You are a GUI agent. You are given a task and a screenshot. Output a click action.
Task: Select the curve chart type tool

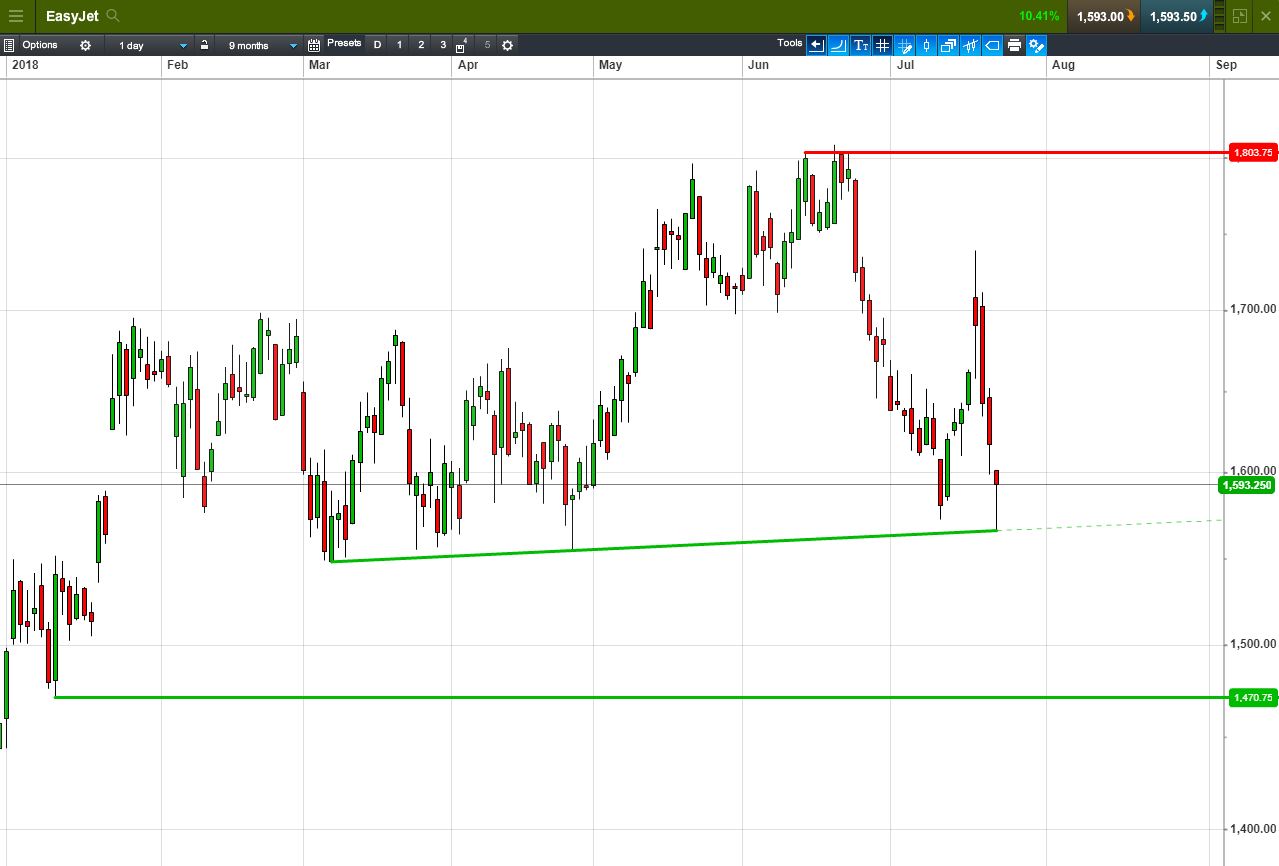tap(839, 45)
